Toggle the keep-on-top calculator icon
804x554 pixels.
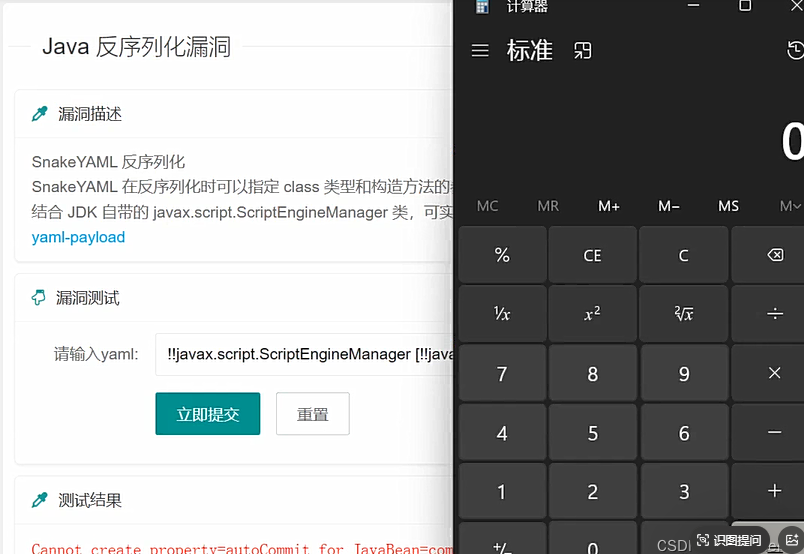pyautogui.click(x=583, y=51)
